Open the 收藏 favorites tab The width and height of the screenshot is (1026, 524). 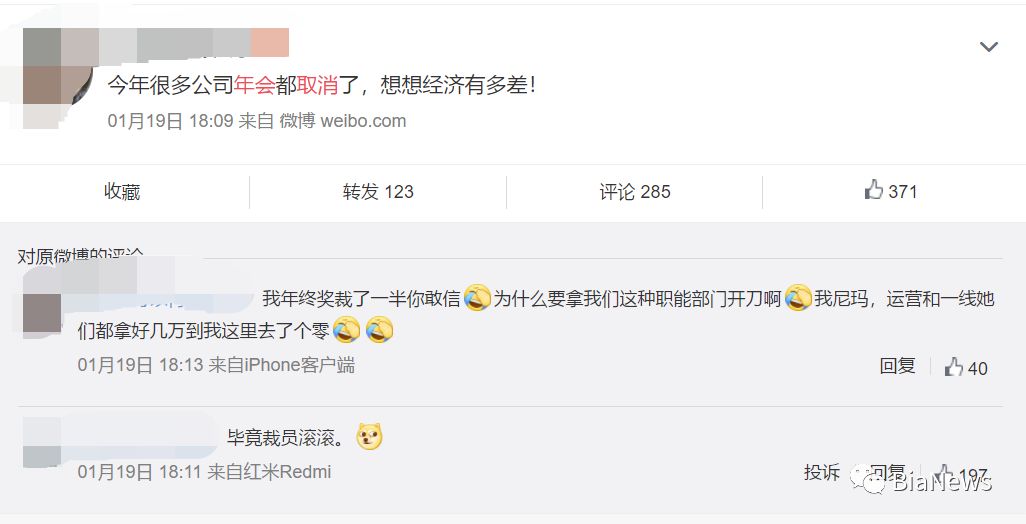(x=122, y=192)
